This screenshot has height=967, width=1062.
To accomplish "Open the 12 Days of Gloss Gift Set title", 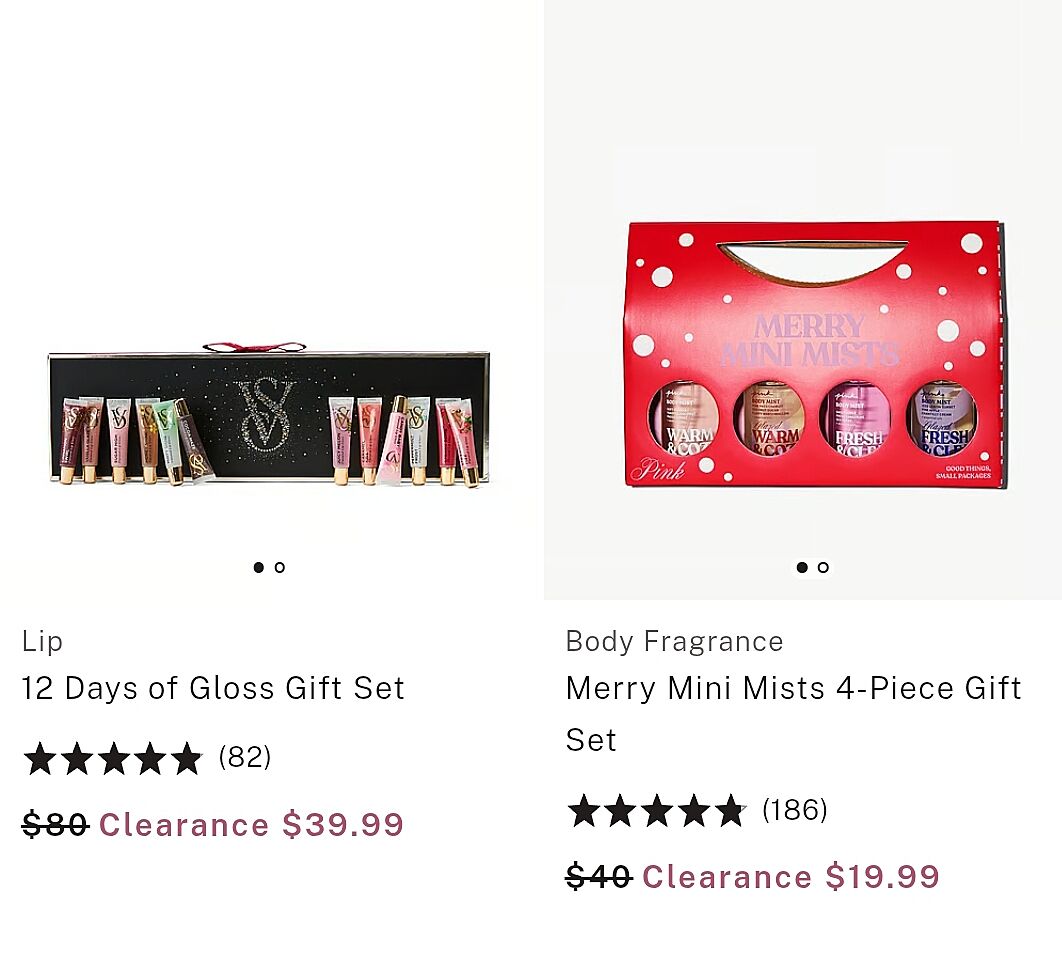I will 213,688.
